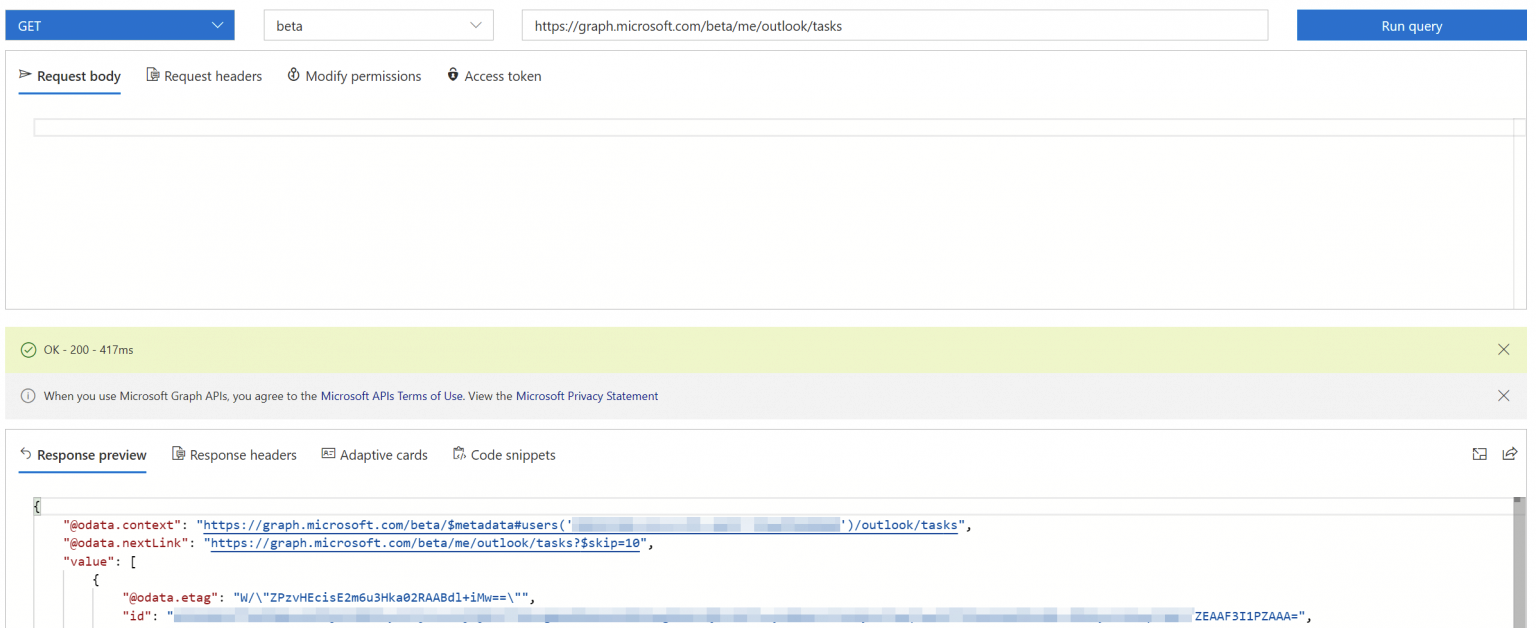The height and width of the screenshot is (628, 1536).
Task: Switch to the Response preview tab
Action: point(83,455)
